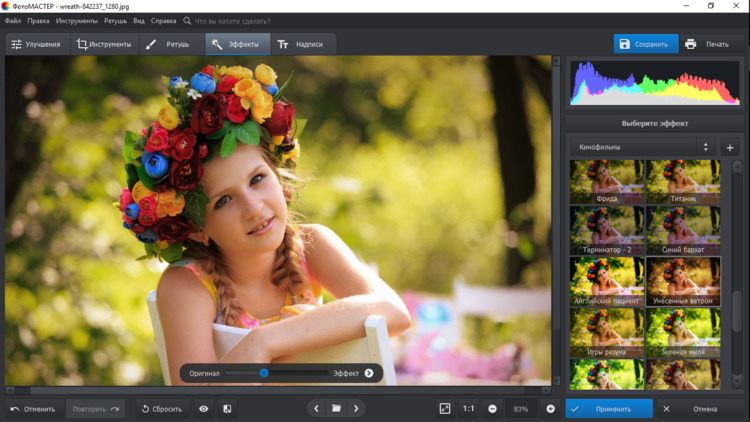
Task: Open the Ретушь menu in menu bar
Action: [x=115, y=20]
